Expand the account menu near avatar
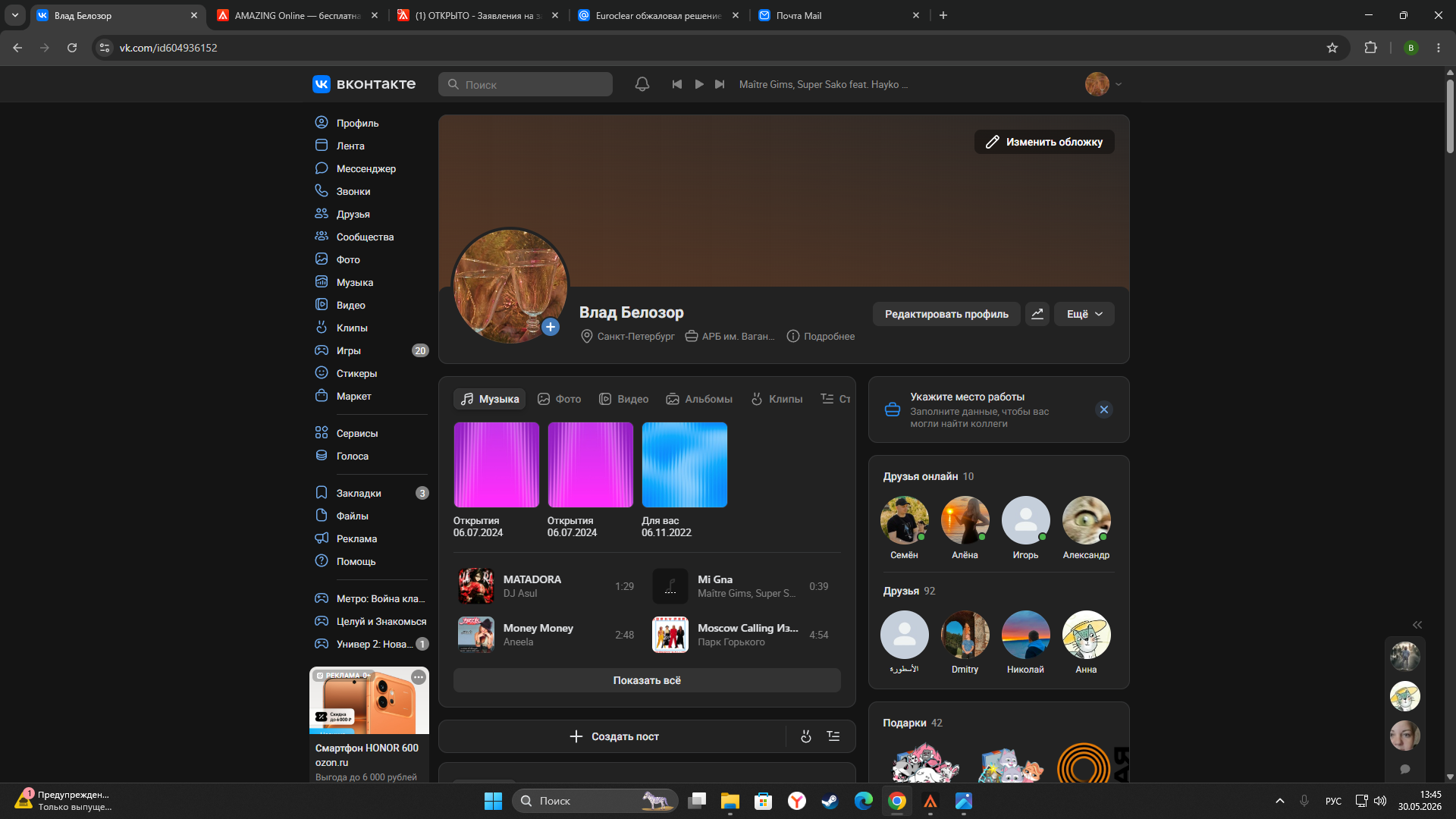 click(1119, 84)
